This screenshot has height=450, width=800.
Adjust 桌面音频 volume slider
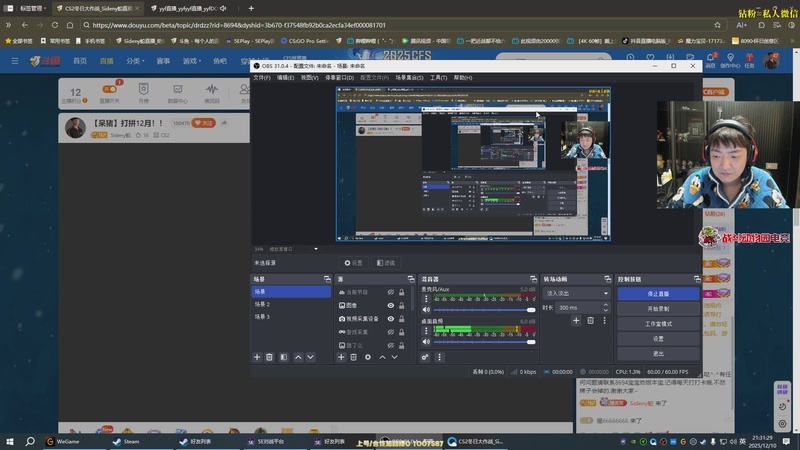484,342
